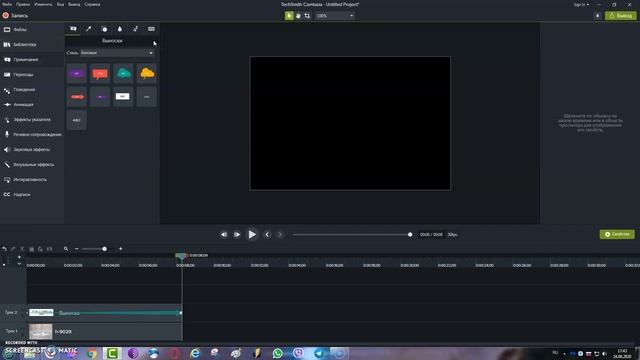640x360 pixels.
Task: Switch to the arrows and lines annotation tab
Action: click(89, 29)
